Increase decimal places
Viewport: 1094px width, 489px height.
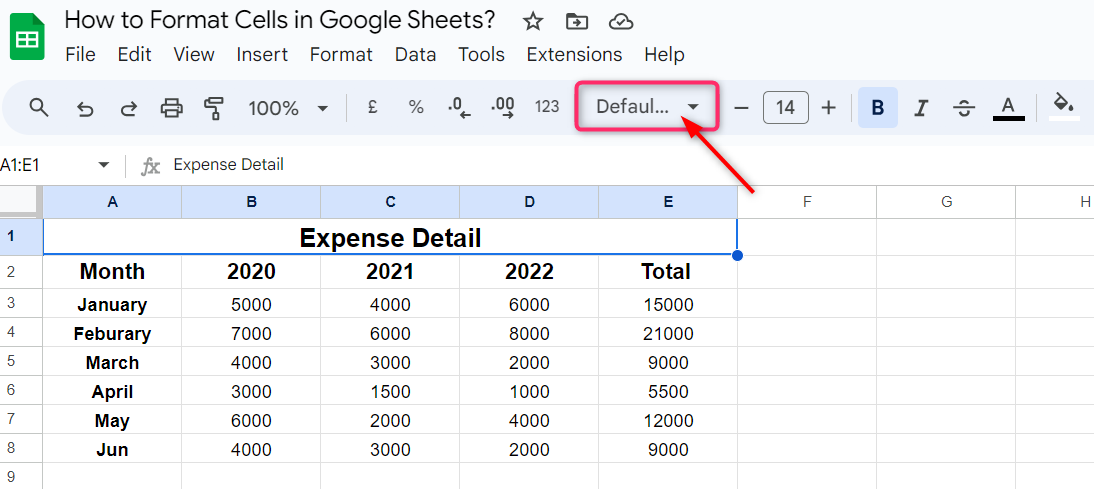(x=503, y=107)
